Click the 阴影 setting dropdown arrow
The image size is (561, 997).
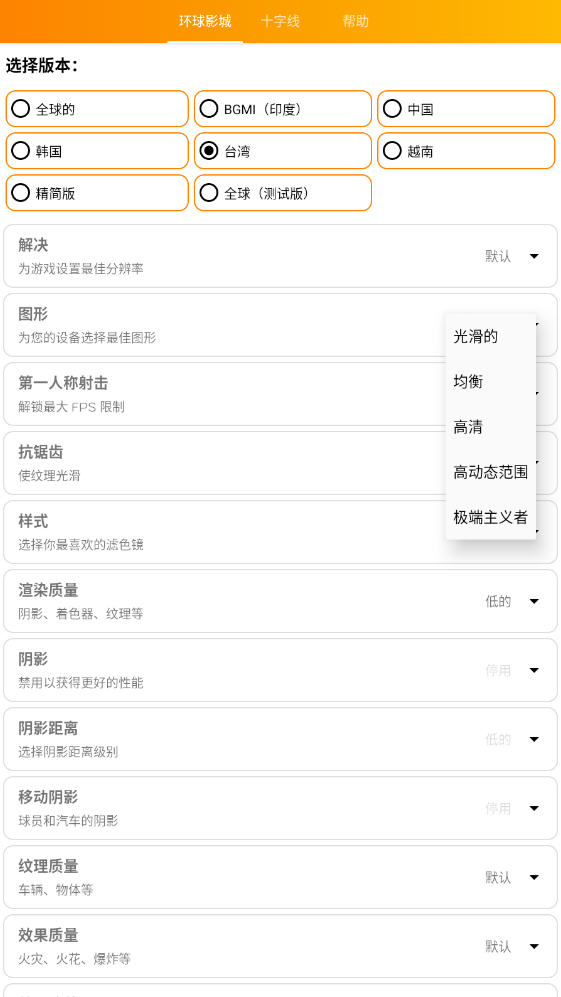(534, 670)
